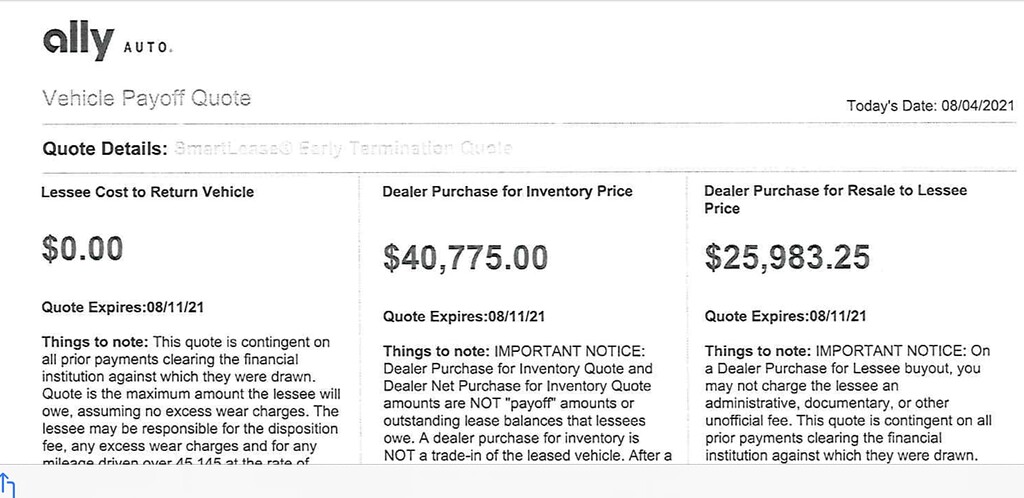This screenshot has width=1024, height=498.
Task: Click the faded SmartLease Early Termination Quote text
Action: 342,149
